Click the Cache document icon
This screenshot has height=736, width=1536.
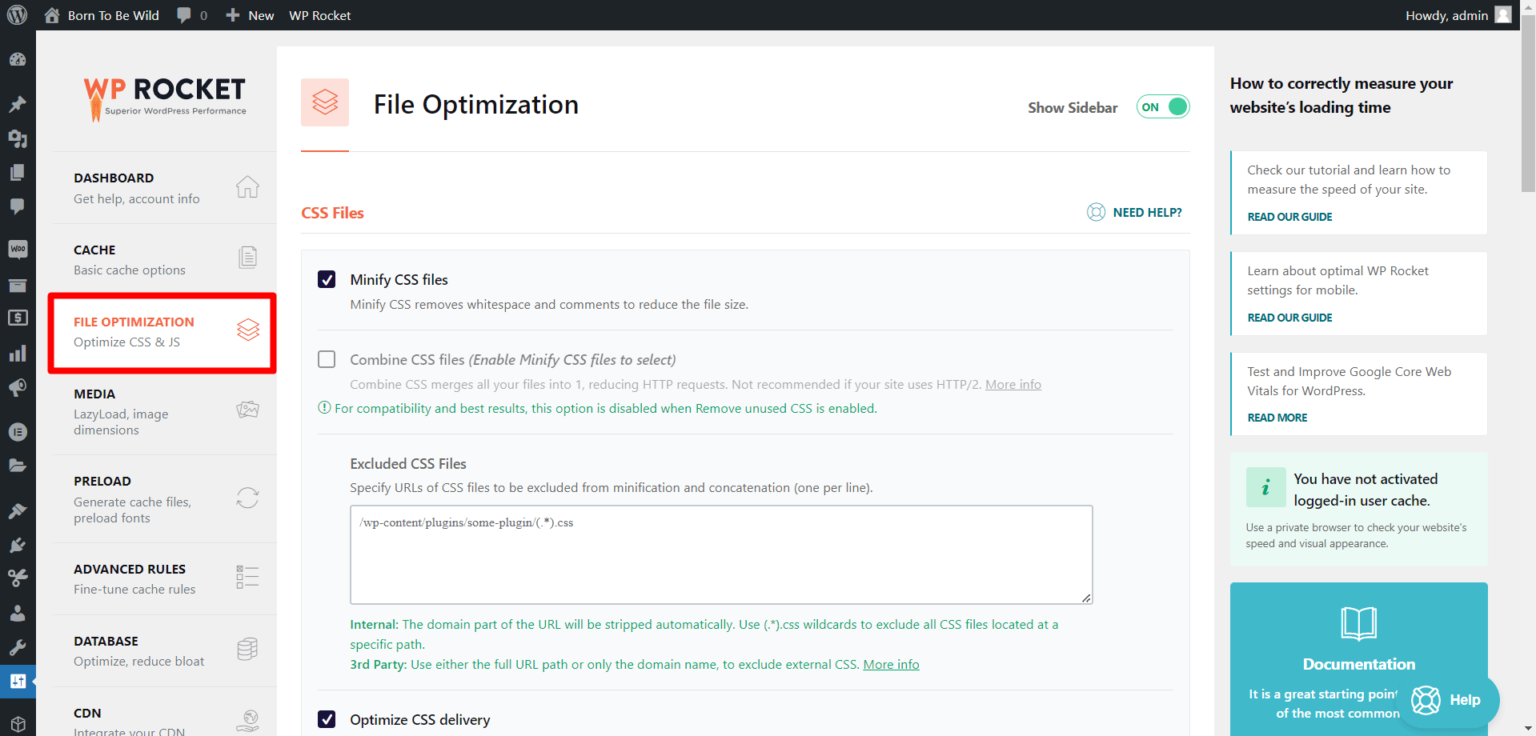tap(247, 258)
